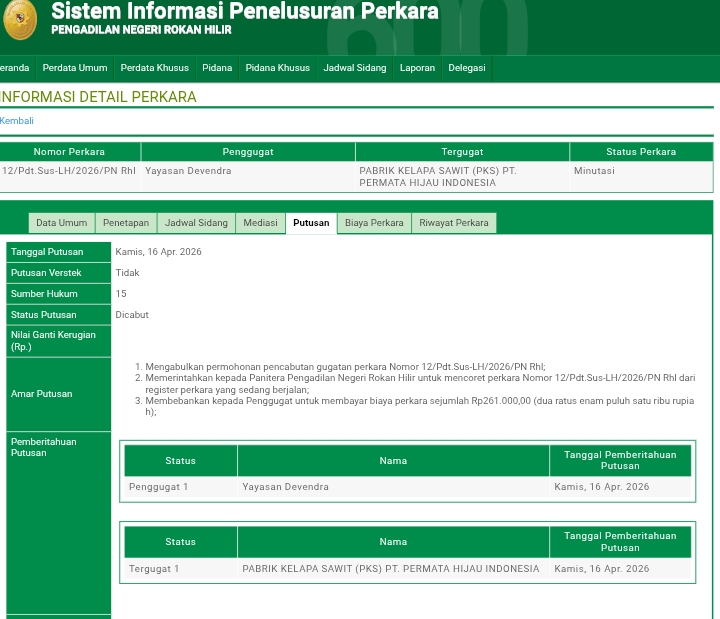Select the Putusan tab
The width and height of the screenshot is (720, 619).
click(x=311, y=223)
